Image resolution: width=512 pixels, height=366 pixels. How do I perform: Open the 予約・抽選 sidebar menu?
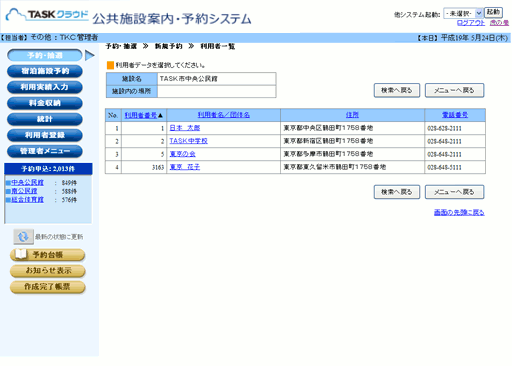coord(45,55)
